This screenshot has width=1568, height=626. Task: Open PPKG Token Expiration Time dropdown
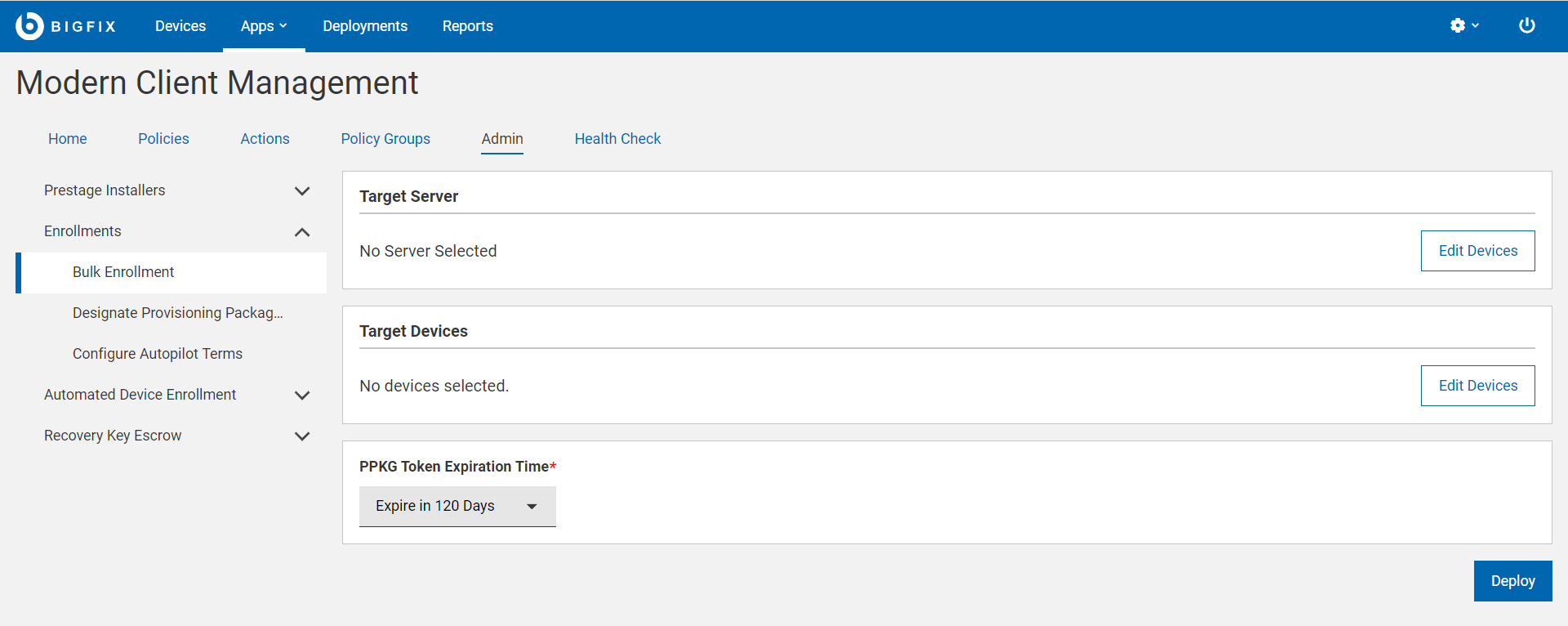point(457,507)
